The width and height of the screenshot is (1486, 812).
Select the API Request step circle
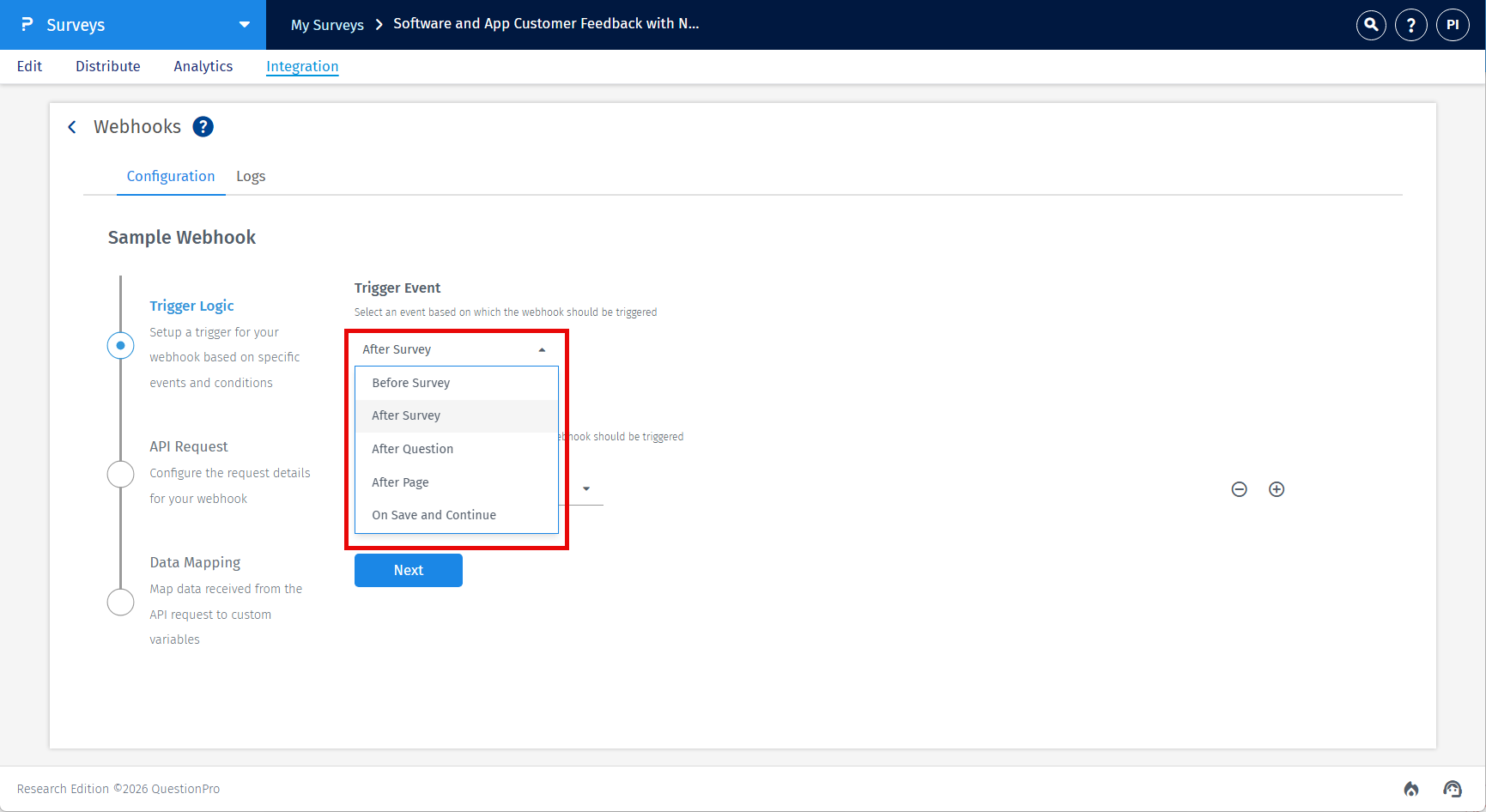[120, 474]
